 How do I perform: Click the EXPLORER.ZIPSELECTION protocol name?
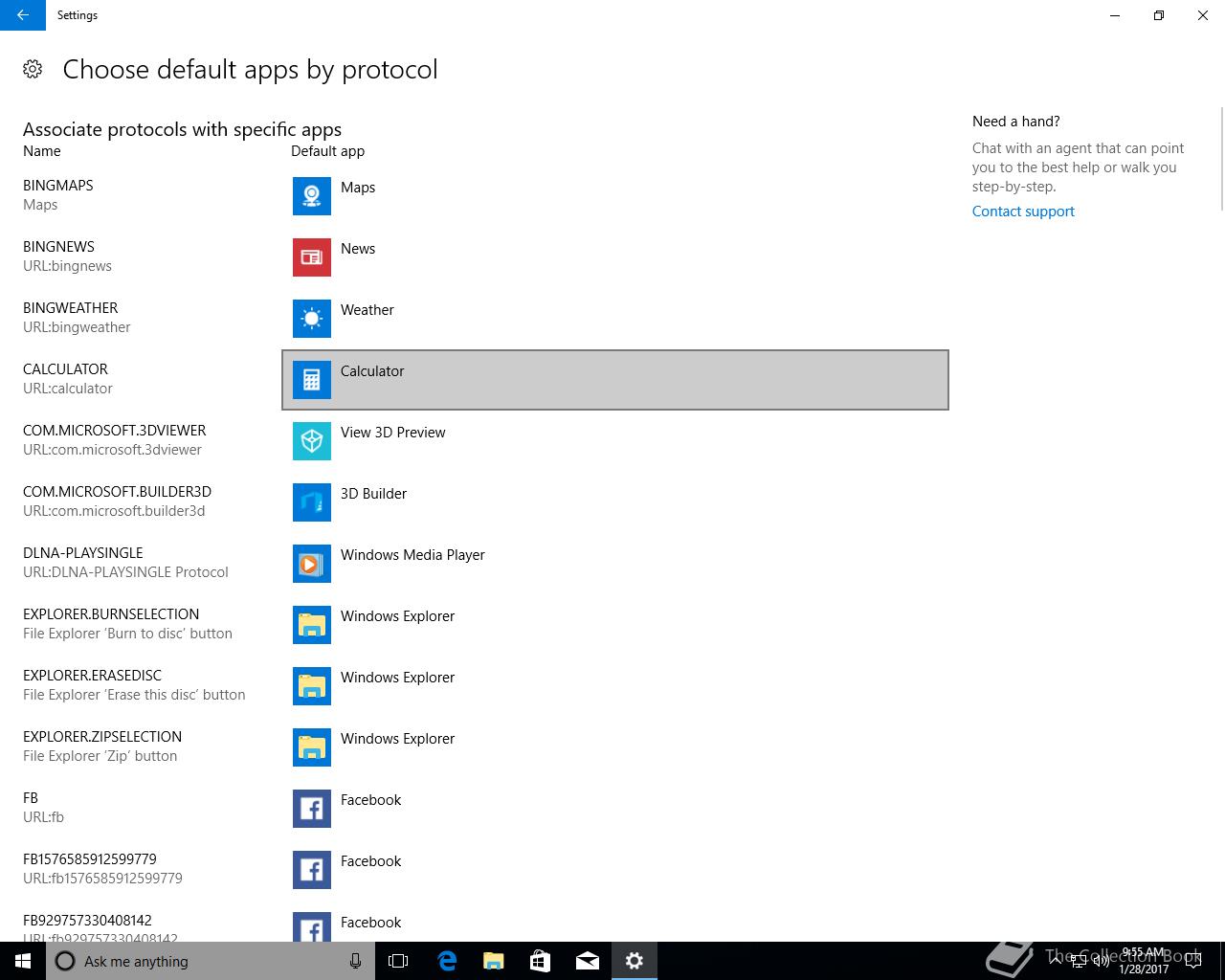(x=102, y=737)
